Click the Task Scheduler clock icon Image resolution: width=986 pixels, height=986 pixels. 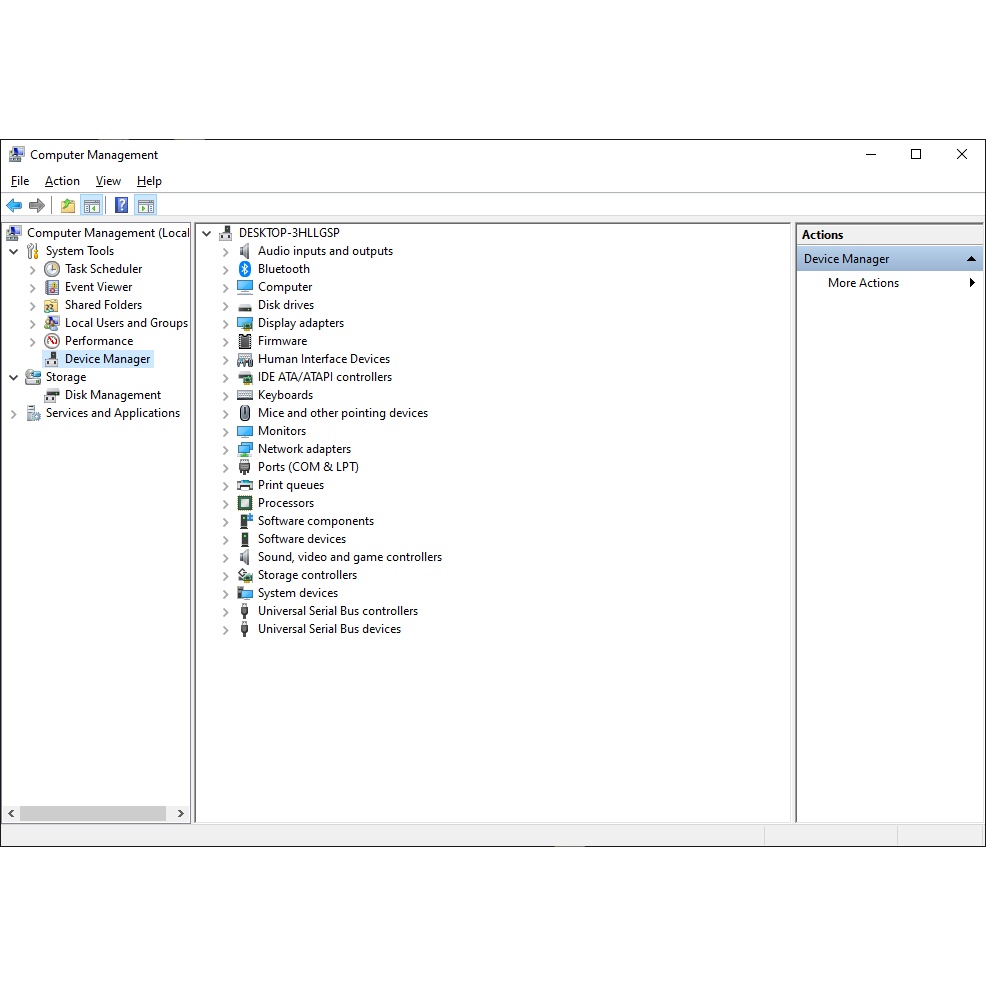[52, 269]
